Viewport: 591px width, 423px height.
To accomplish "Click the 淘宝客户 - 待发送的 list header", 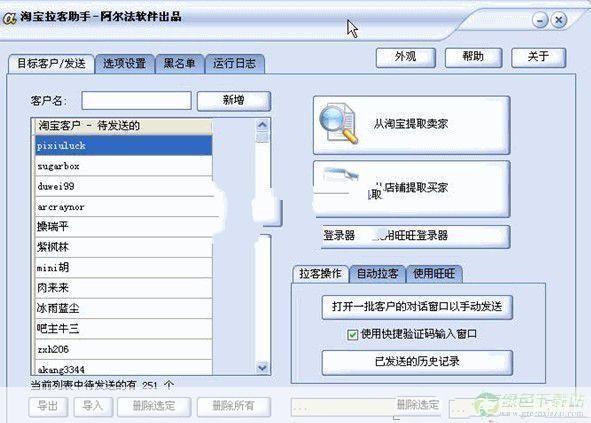I will [124, 126].
